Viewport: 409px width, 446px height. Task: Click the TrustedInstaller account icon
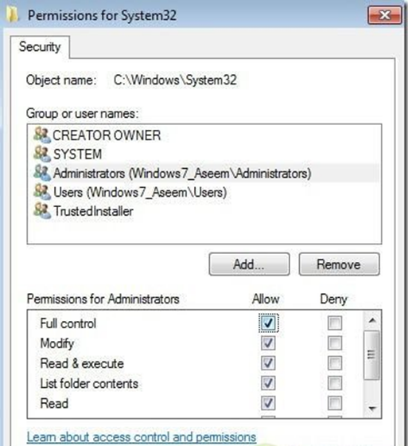pos(42,211)
